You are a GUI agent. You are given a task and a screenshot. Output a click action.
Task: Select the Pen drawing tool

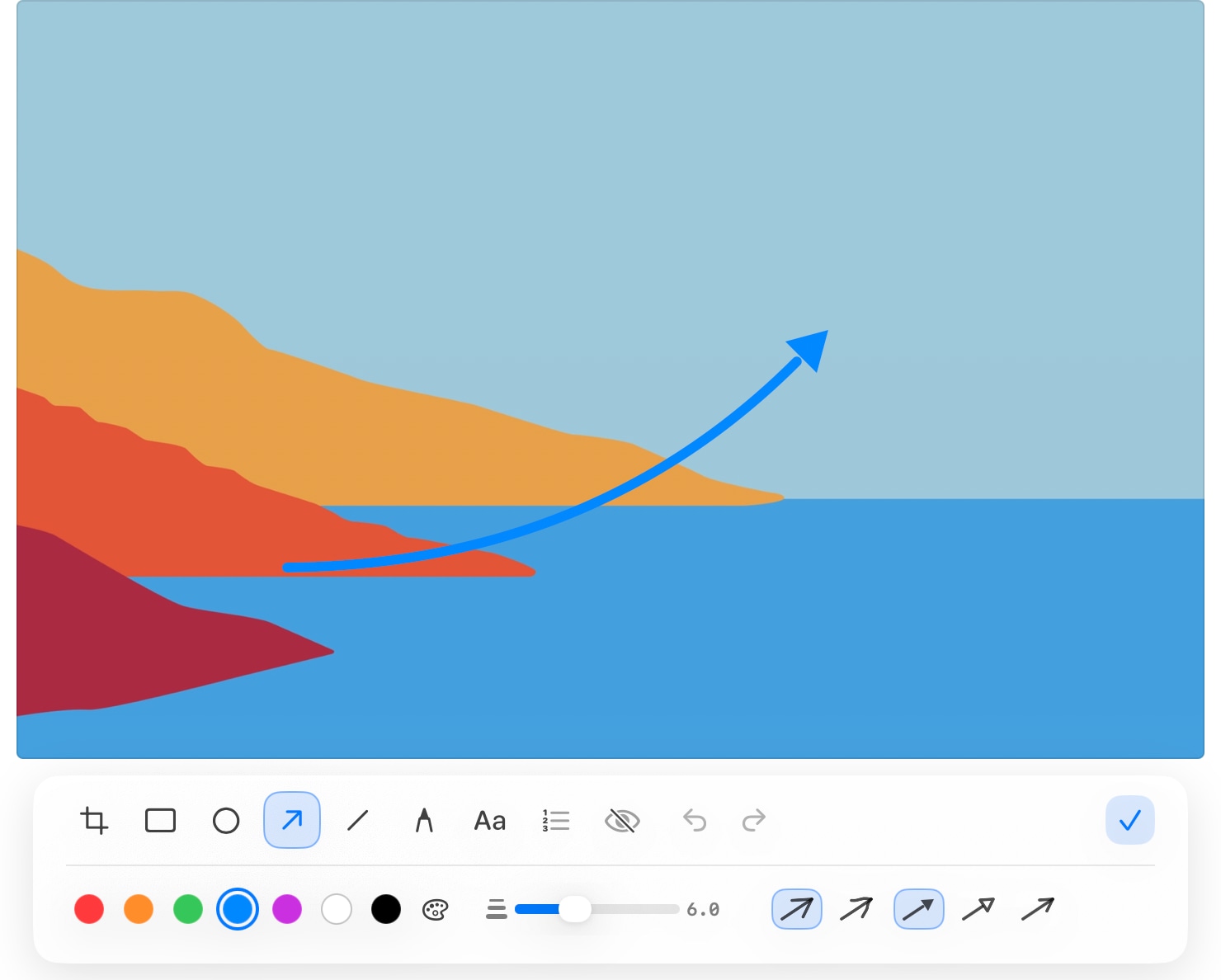coord(424,821)
